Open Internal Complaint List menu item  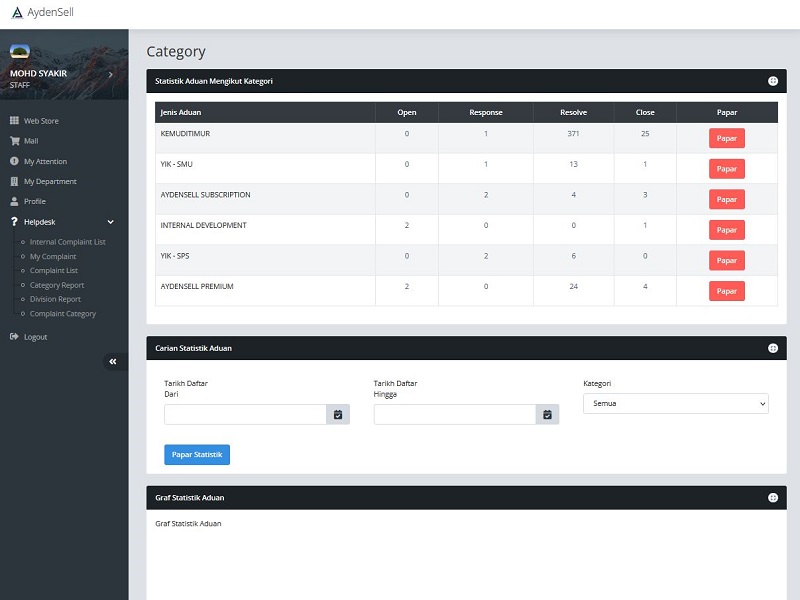(x=67, y=242)
